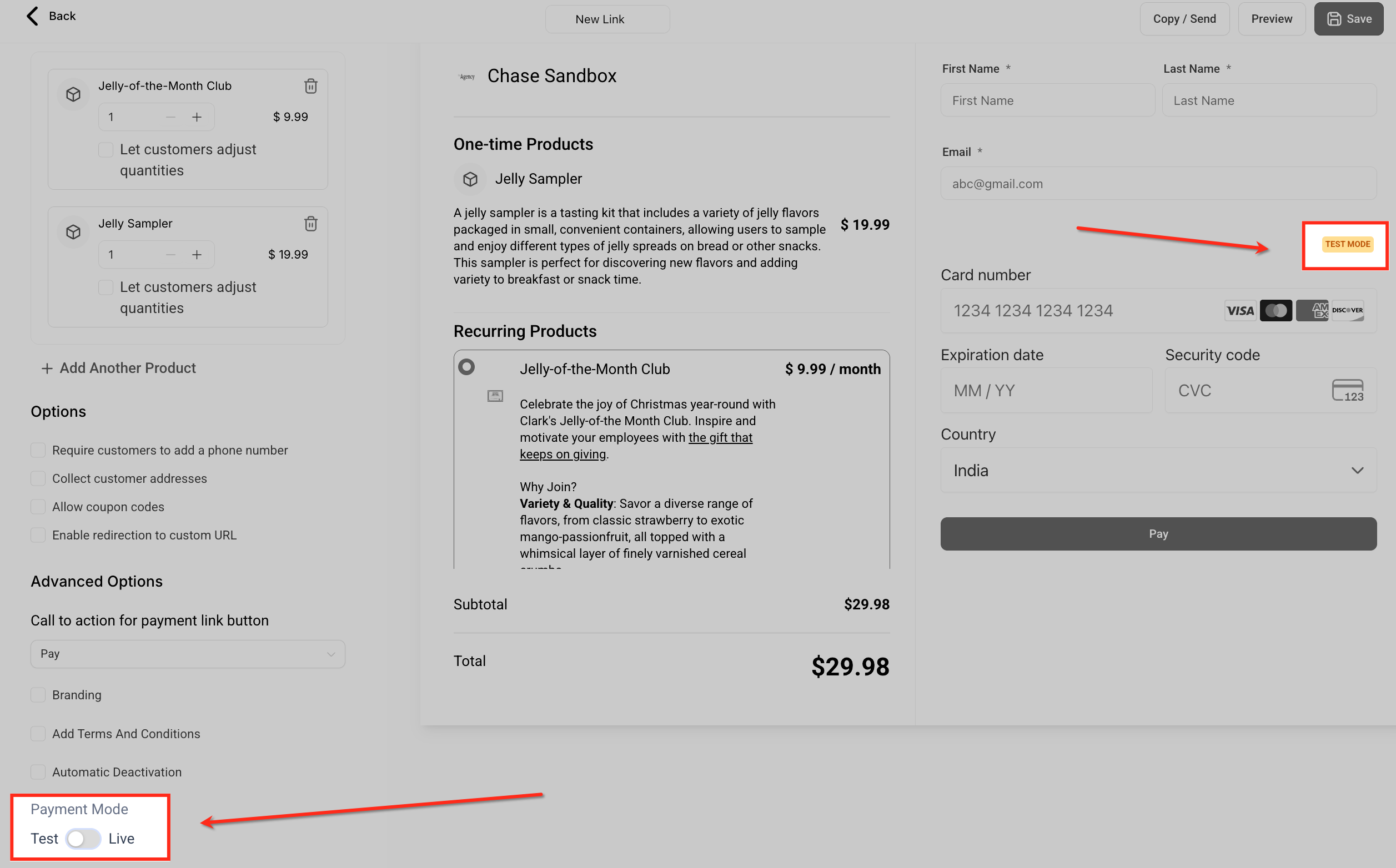Click trash icon for Jelly Sampler
The height and width of the screenshot is (868, 1396).
pos(310,224)
